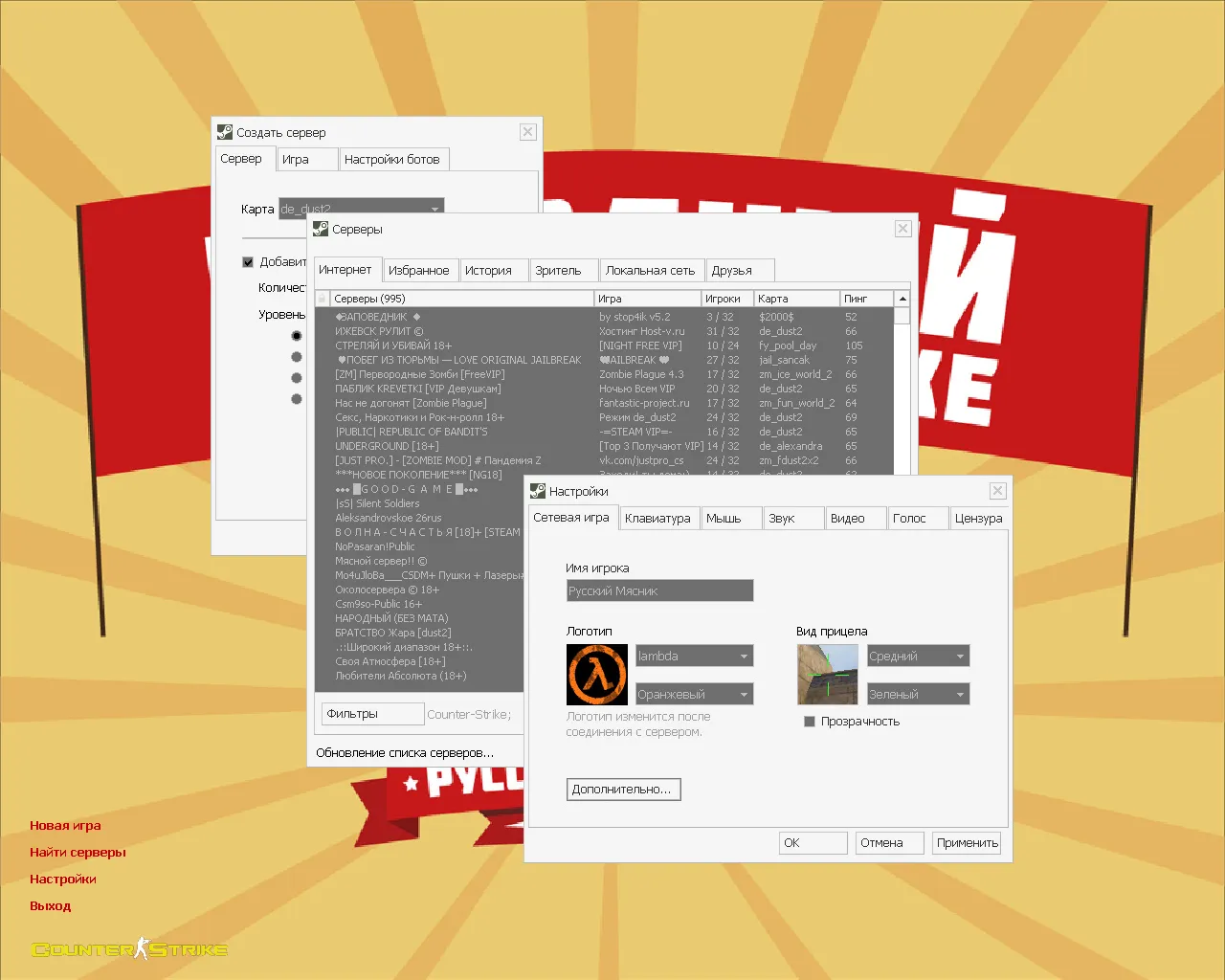Click the Имя игрока text field
This screenshot has height=980, width=1225.
point(659,591)
